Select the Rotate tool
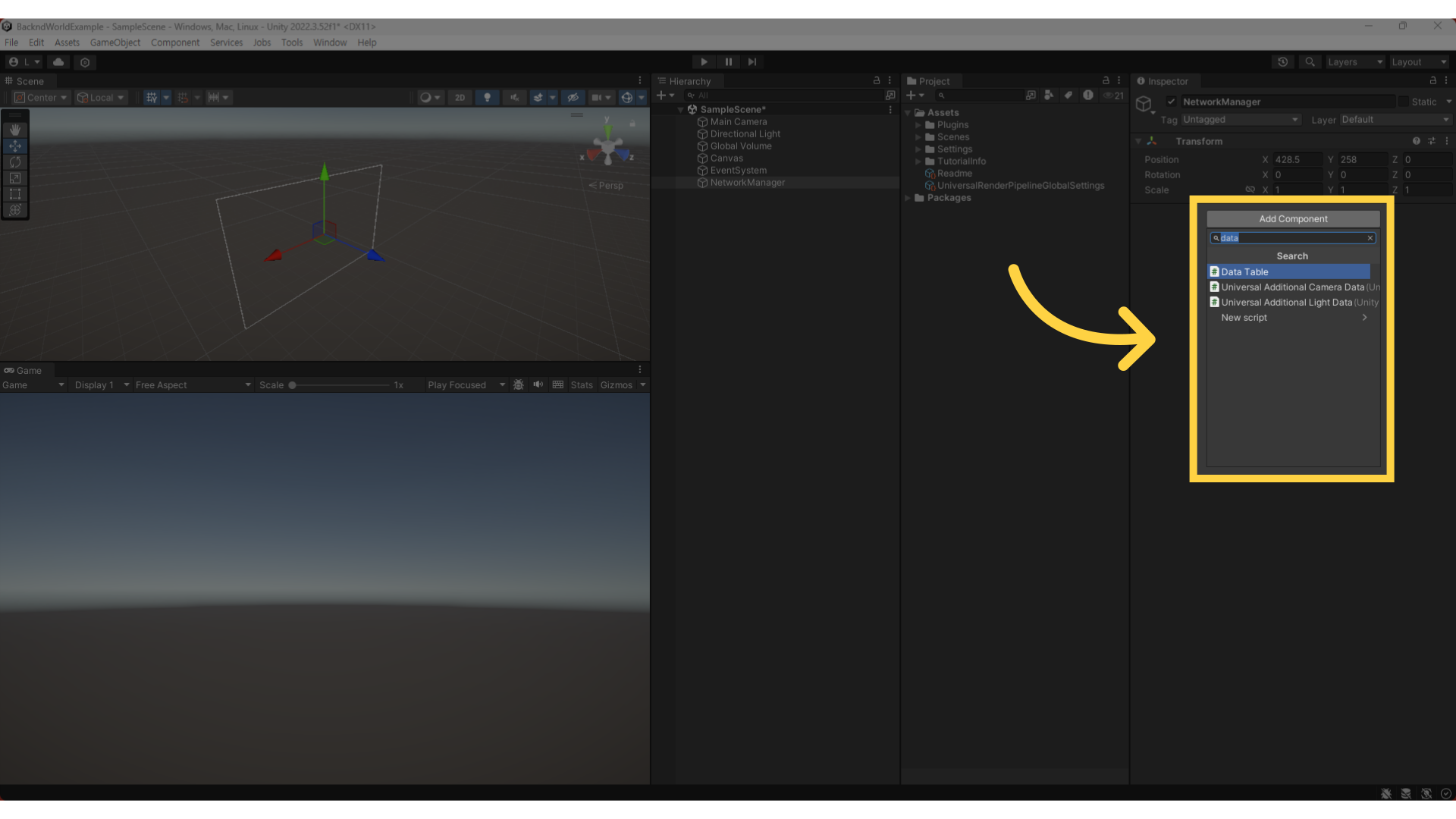 pos(14,162)
